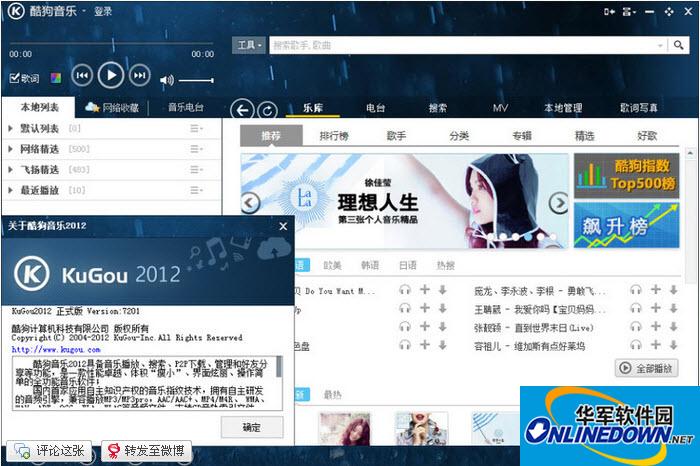The height and width of the screenshot is (466, 700).
Task: Open the 音乐电台 tab
Action: click(x=186, y=107)
